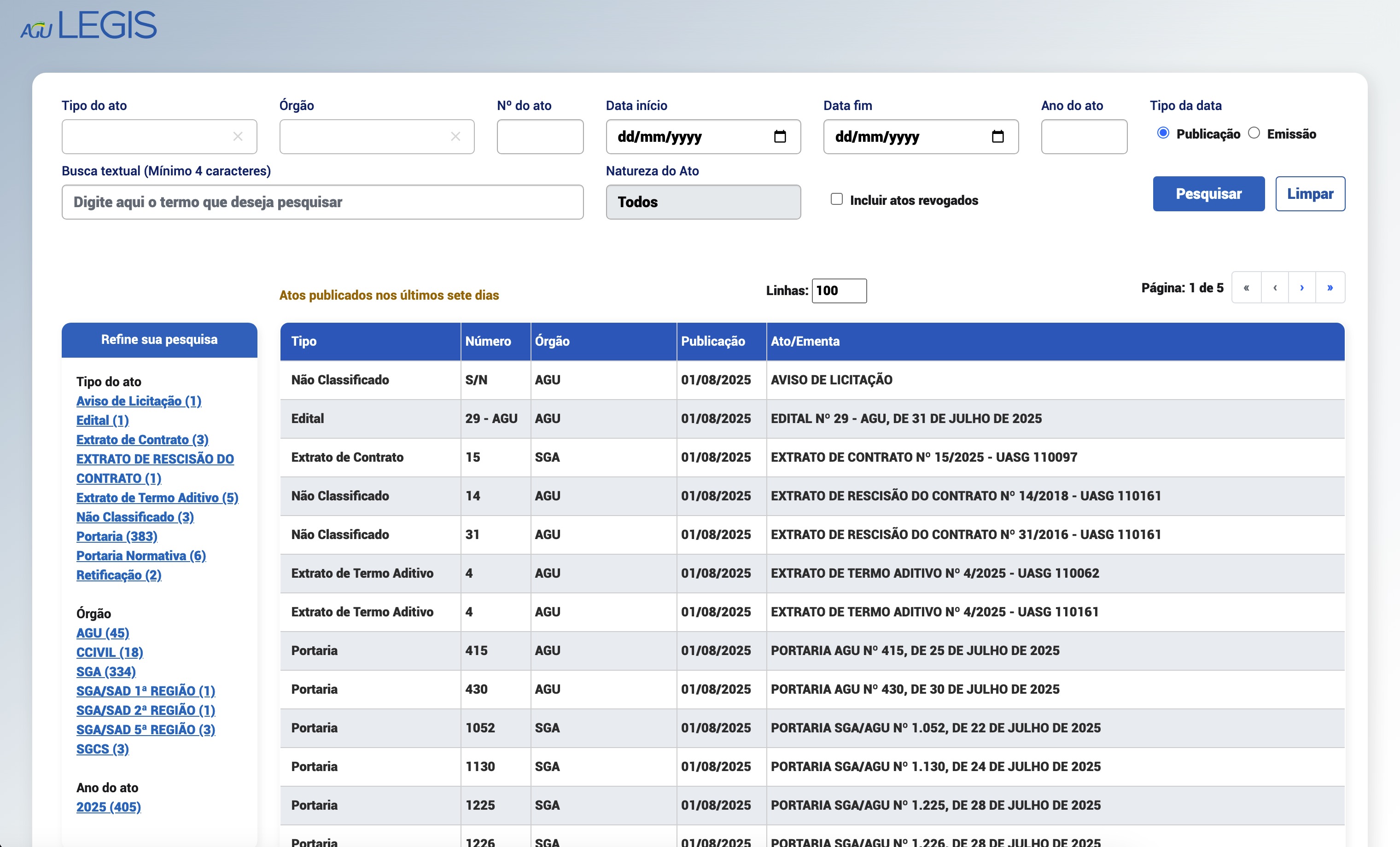The height and width of the screenshot is (847, 1400).
Task: Focus the Nº do ato input
Action: 540,136
